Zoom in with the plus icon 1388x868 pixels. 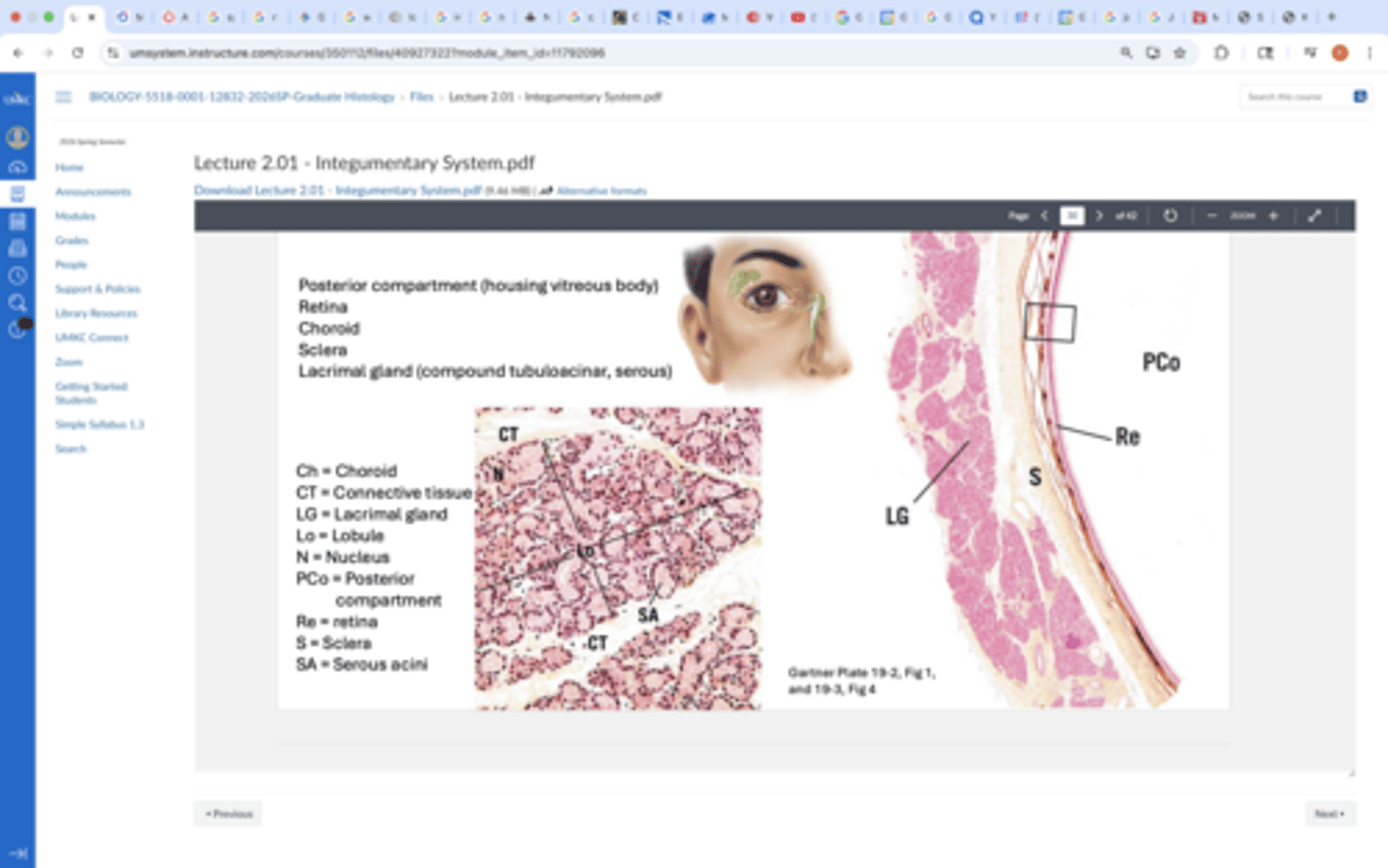(1273, 216)
